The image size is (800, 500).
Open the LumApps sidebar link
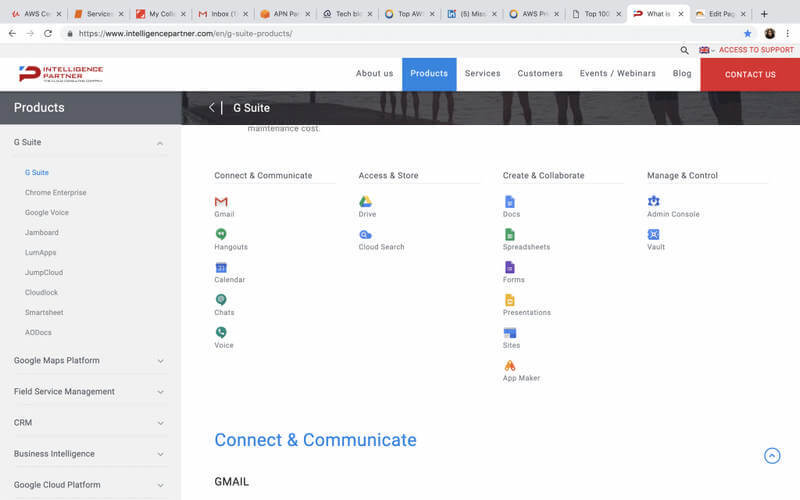(40, 253)
